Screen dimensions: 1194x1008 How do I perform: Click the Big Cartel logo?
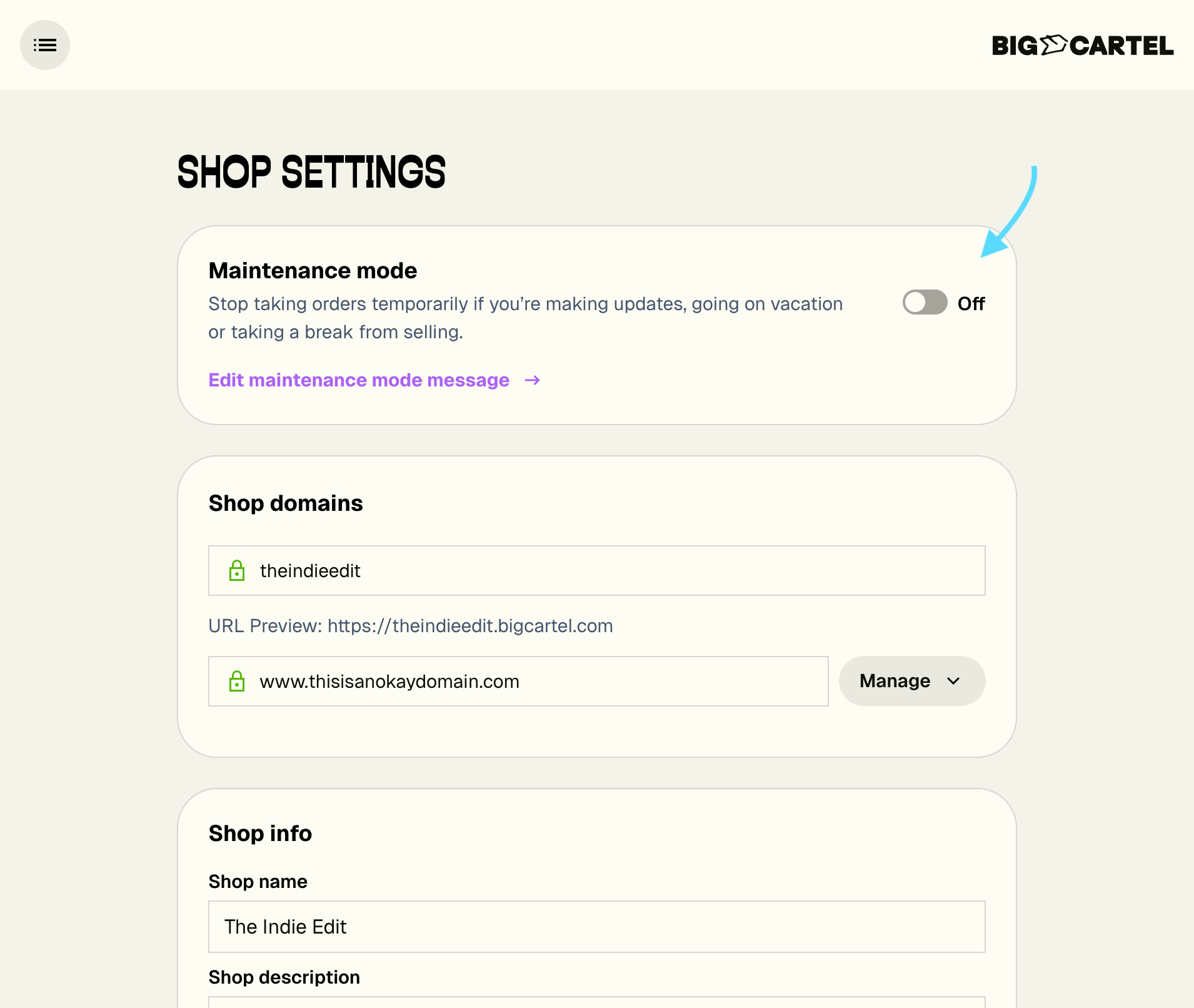(1082, 46)
